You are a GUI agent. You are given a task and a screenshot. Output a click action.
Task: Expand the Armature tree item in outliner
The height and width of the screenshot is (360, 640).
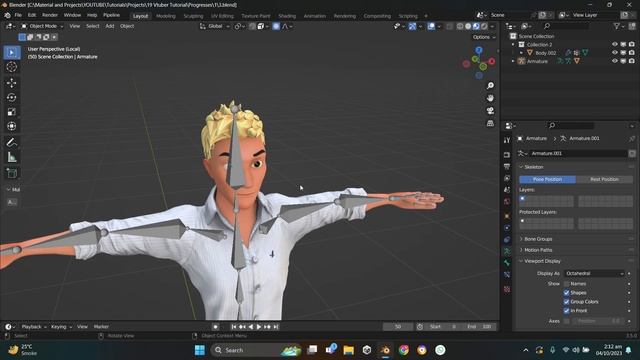tap(513, 61)
